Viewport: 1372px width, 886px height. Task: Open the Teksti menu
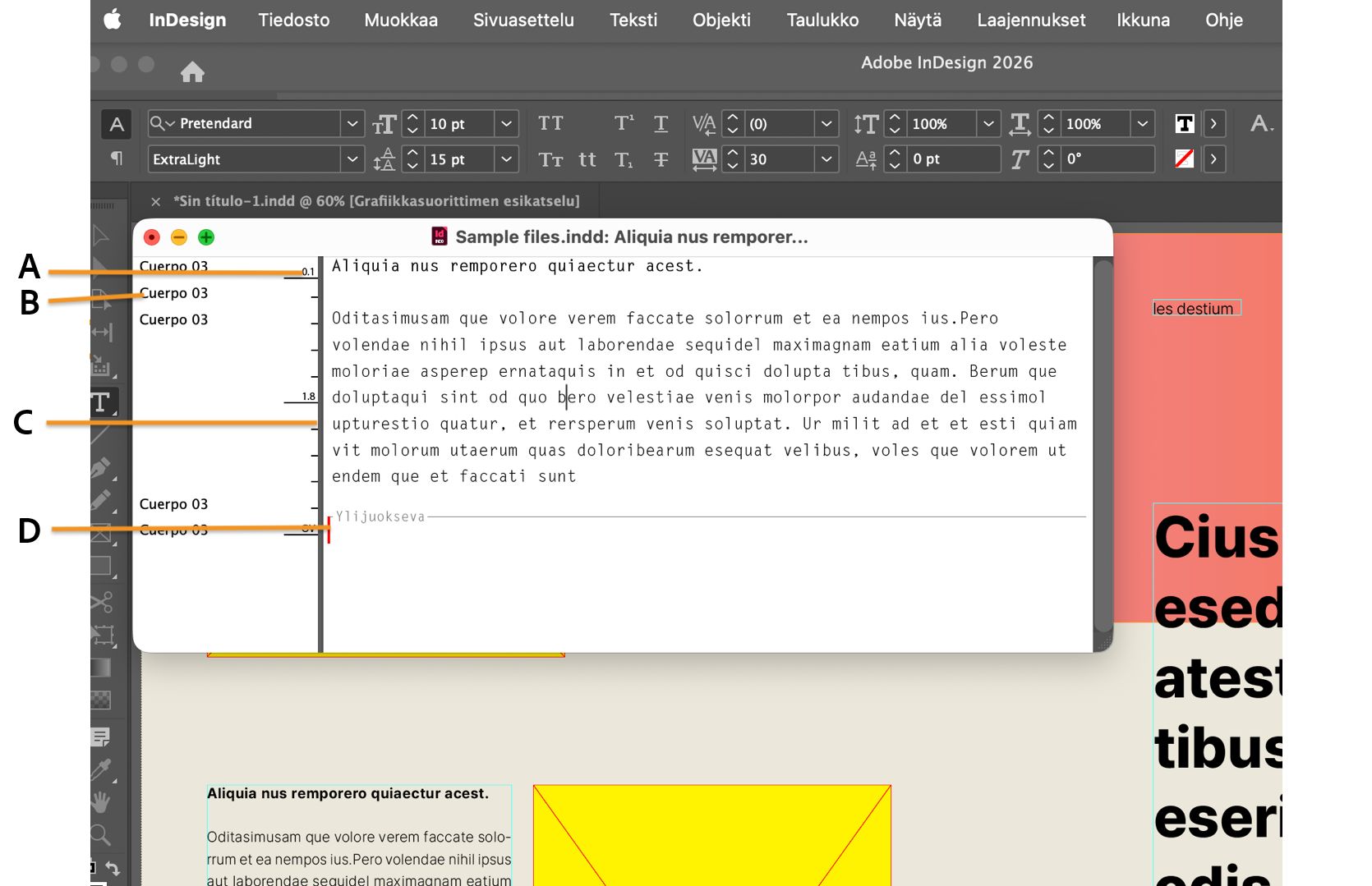pyautogui.click(x=633, y=20)
